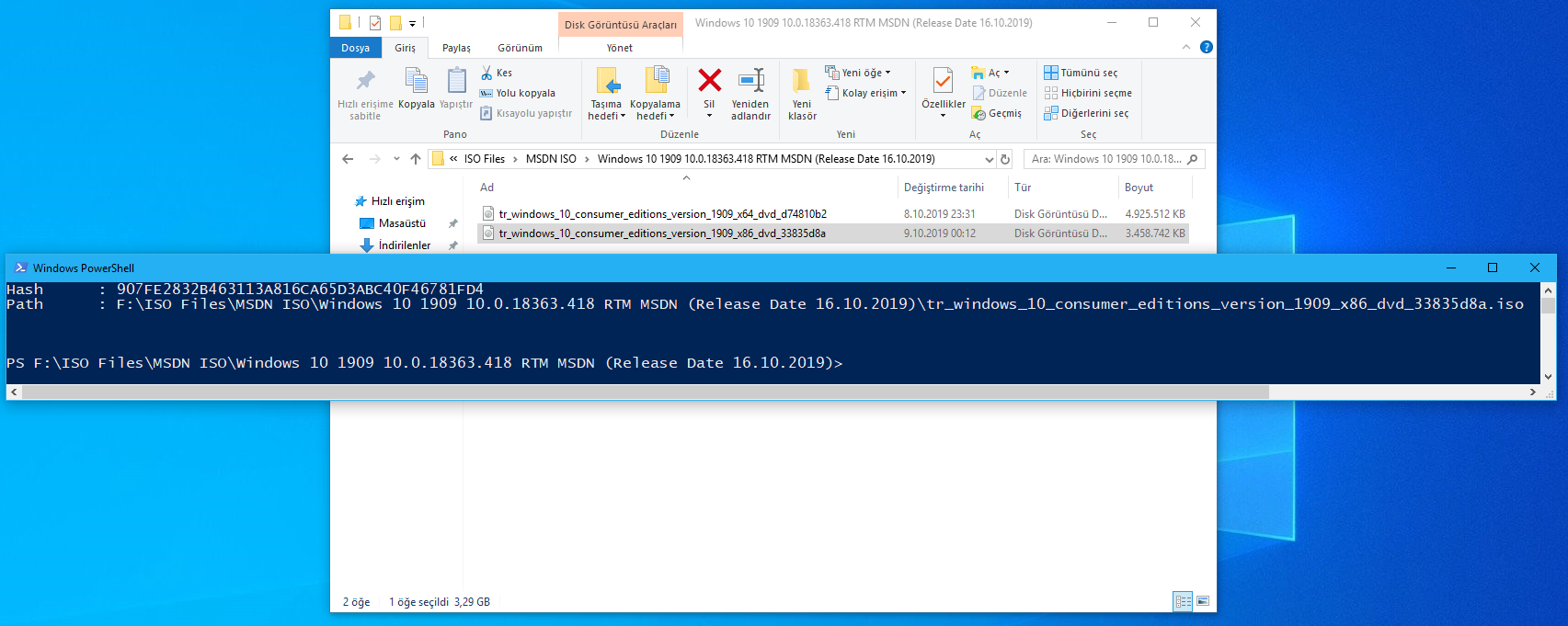Create folder with Yeni klasör
1568x626 pixels.
coord(802,93)
